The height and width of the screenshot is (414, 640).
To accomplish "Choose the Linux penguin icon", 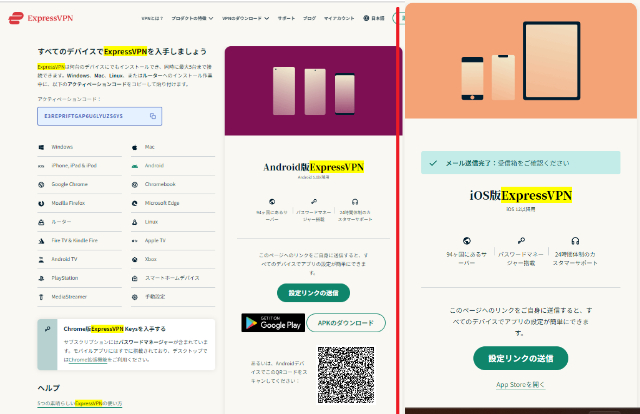I will click(135, 222).
